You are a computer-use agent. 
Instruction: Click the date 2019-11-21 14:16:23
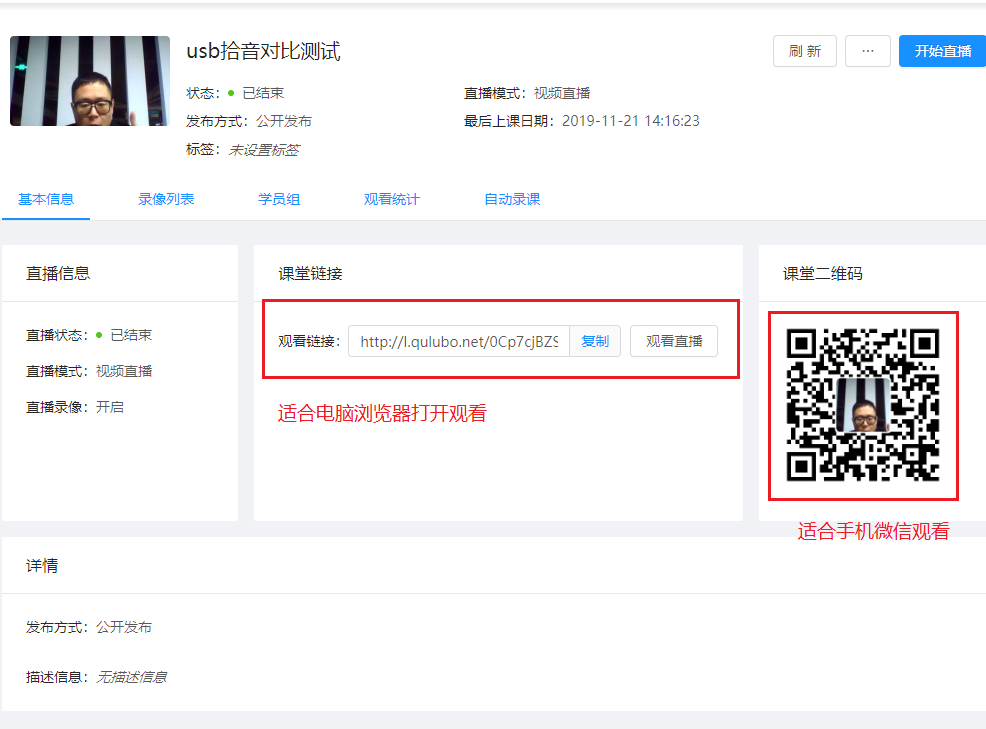631,121
